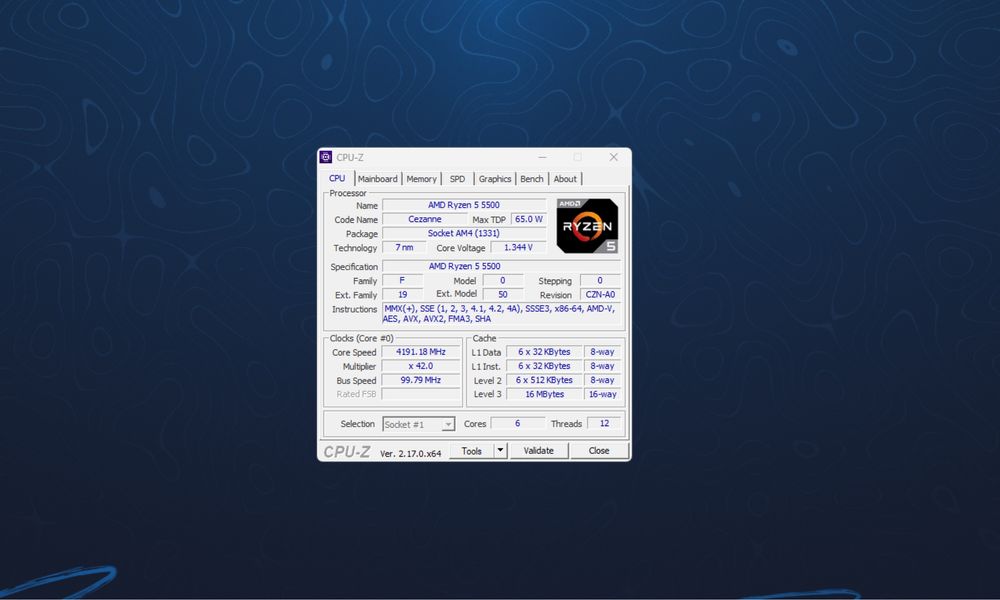
Task: Click the Name field AMD Ryzen 5 5500
Action: coord(464,205)
